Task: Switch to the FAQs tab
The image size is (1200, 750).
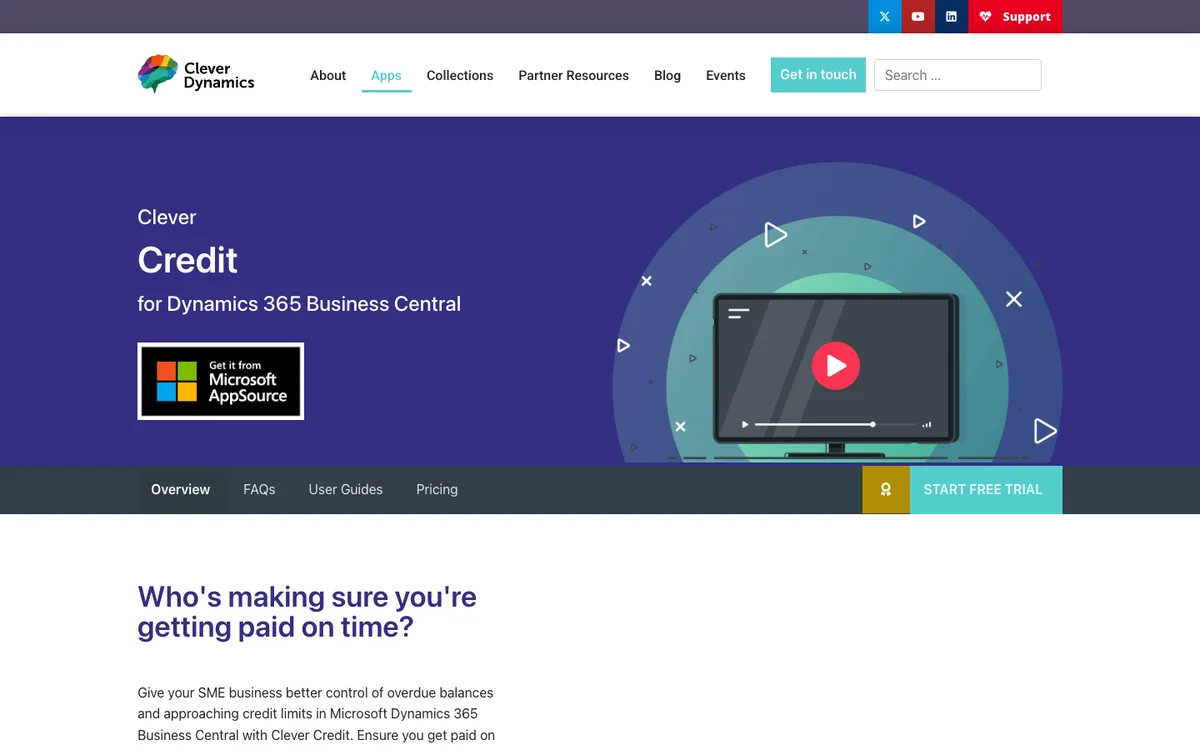Action: (x=259, y=490)
